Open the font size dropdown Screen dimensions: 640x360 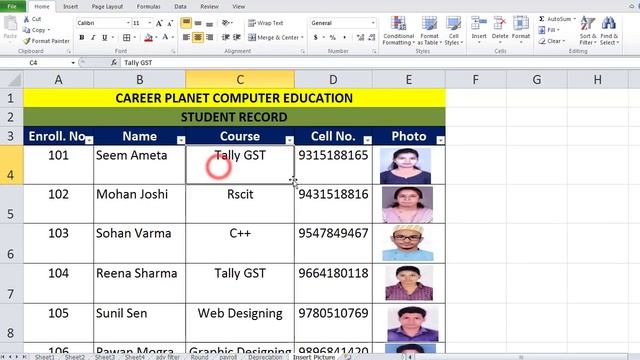pyautogui.click(x=149, y=23)
